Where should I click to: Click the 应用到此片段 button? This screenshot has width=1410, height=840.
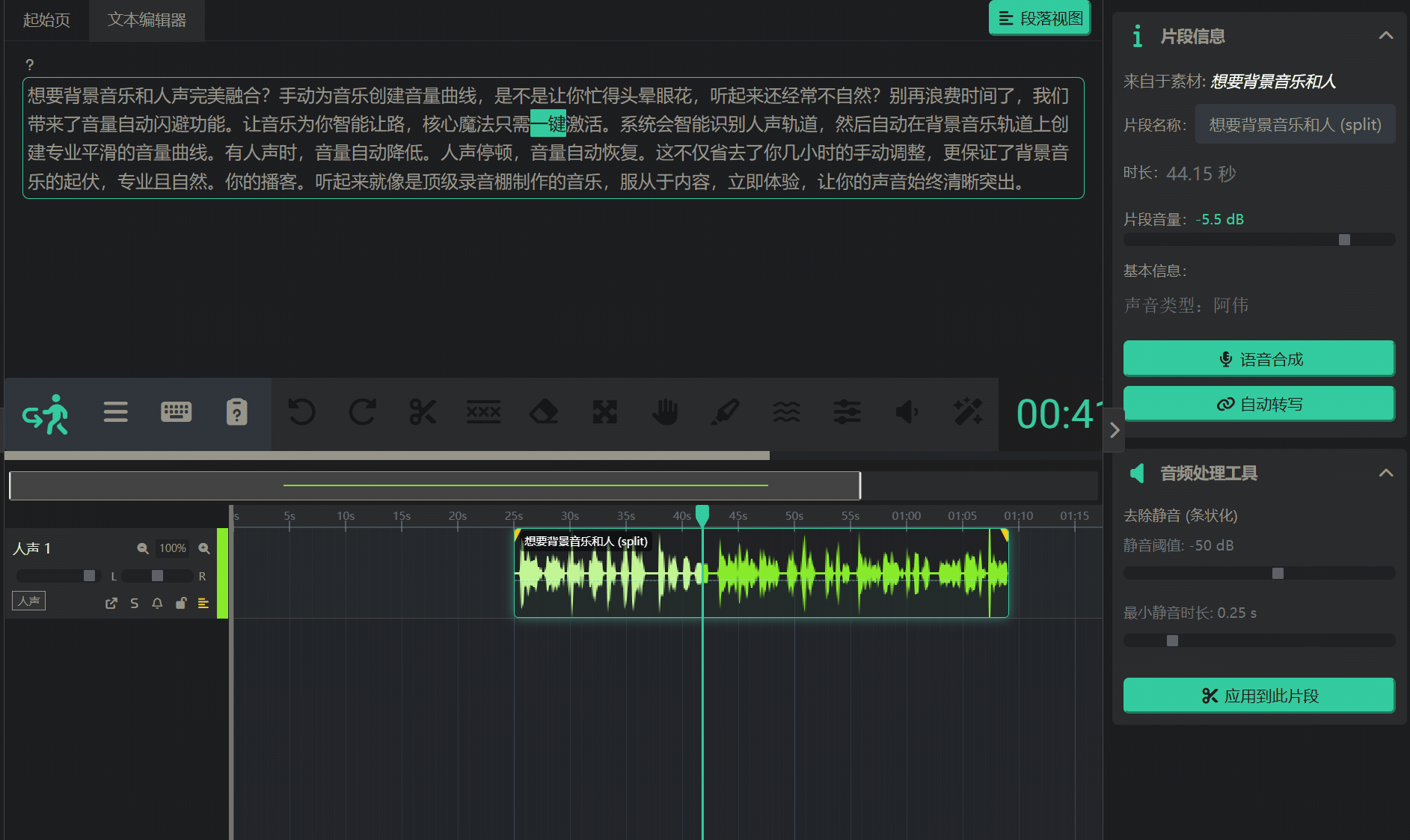(x=1258, y=696)
